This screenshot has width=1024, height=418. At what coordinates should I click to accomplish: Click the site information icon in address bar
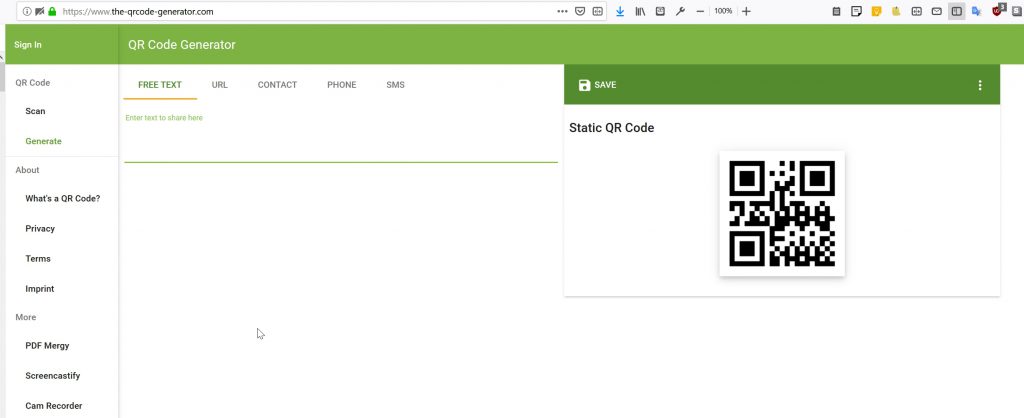pos(27,11)
